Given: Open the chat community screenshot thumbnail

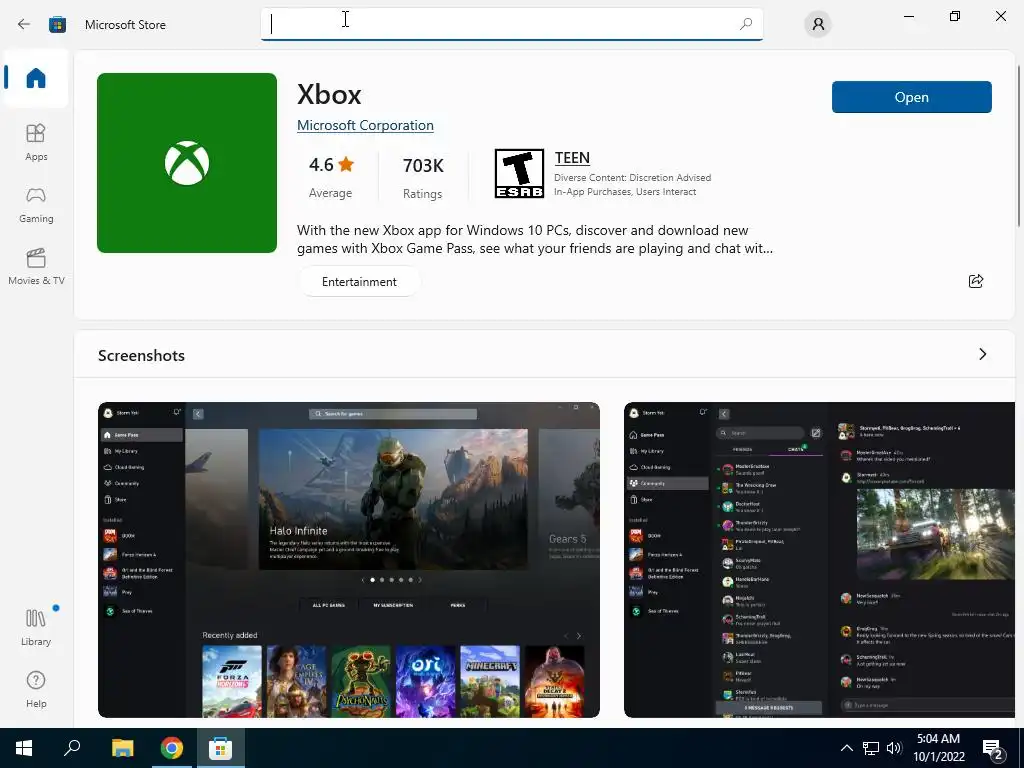Looking at the screenshot, I should [820, 560].
